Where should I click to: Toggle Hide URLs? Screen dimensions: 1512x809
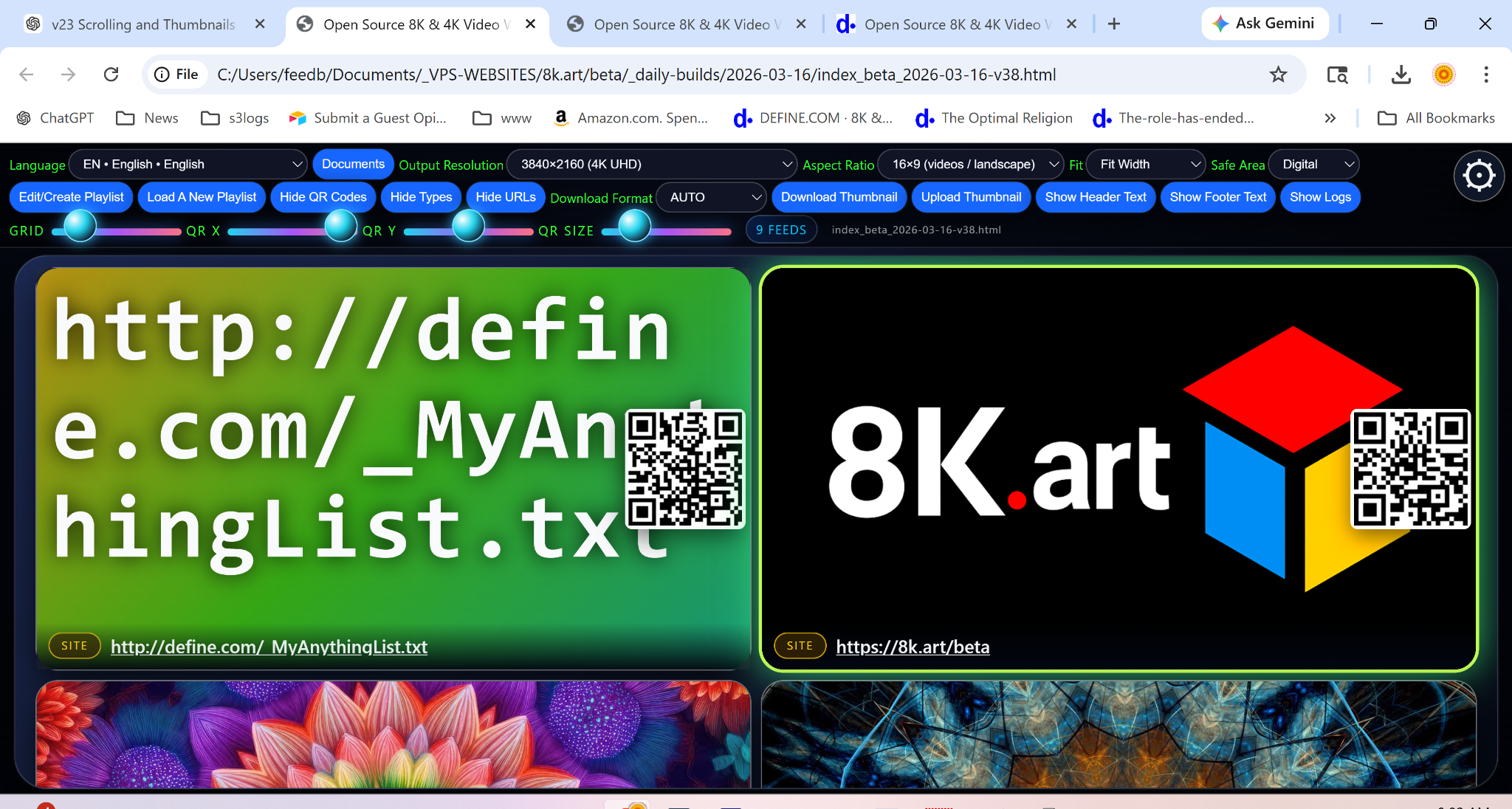pos(506,197)
